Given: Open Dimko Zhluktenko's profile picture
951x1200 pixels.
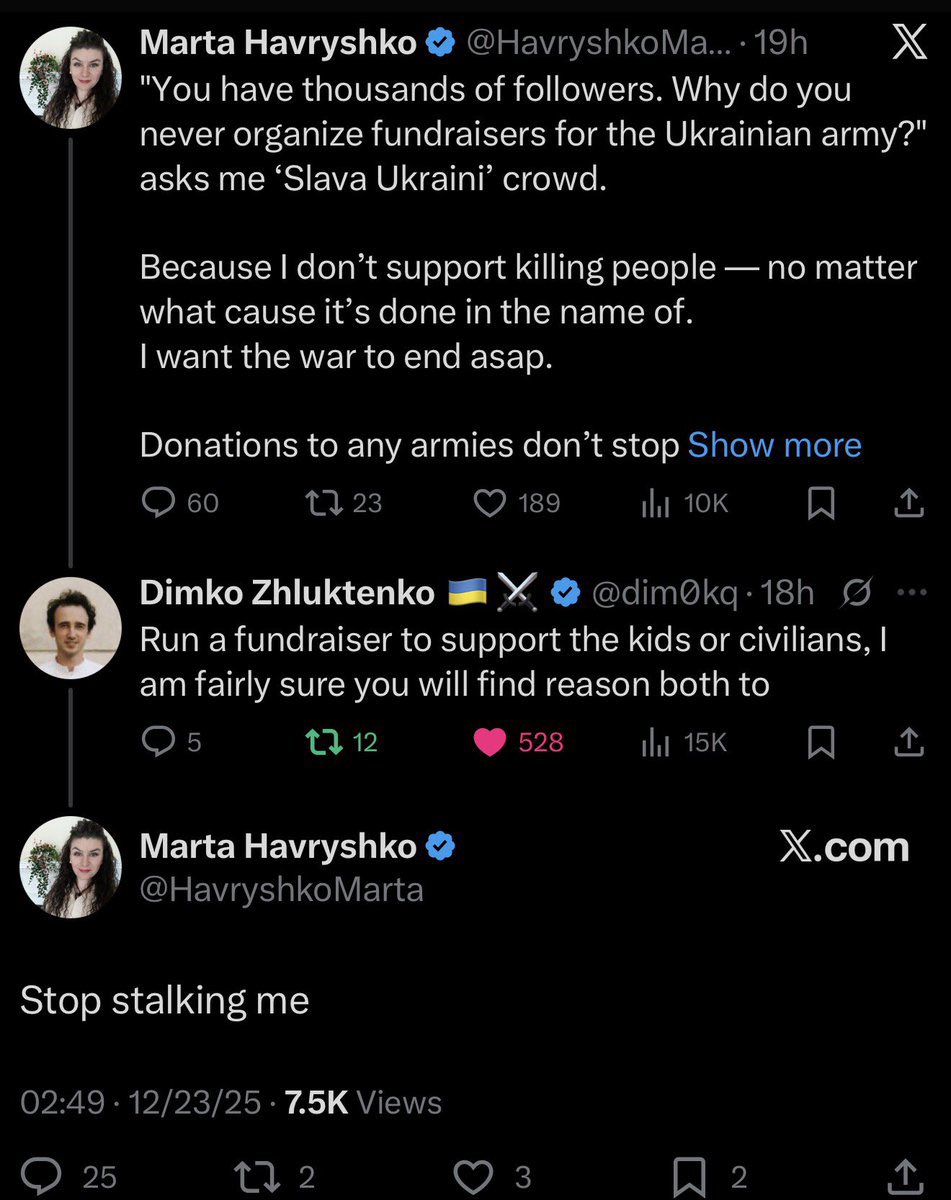Looking at the screenshot, I should tap(70, 628).
